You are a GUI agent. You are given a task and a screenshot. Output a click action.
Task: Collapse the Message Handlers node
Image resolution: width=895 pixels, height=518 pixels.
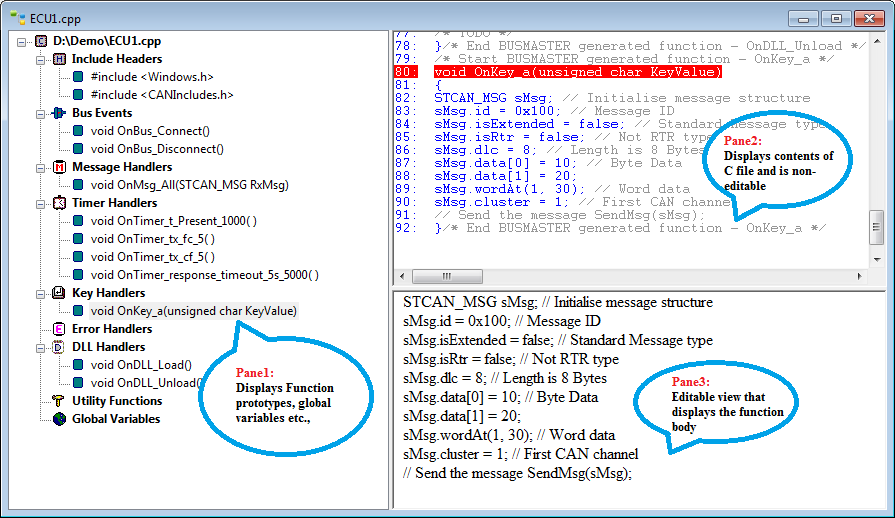tap(41, 168)
